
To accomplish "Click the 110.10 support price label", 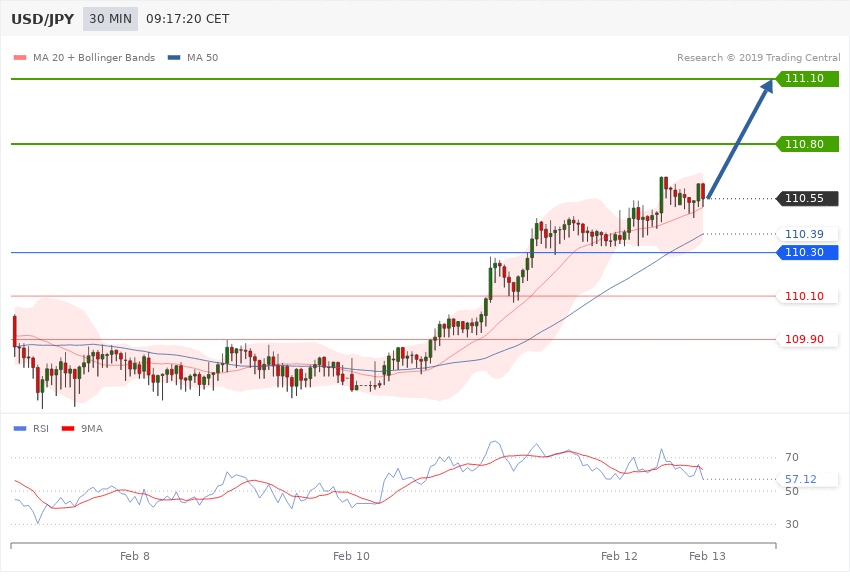I will [808, 296].
